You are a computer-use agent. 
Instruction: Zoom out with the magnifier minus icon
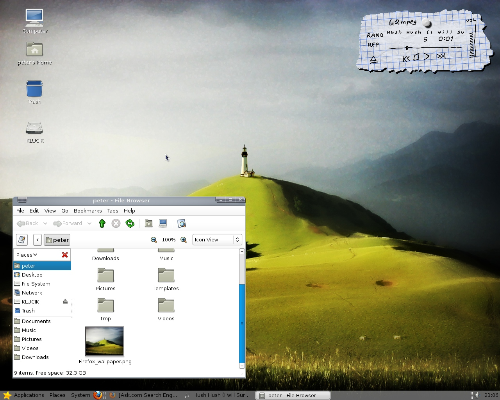[x=154, y=240]
